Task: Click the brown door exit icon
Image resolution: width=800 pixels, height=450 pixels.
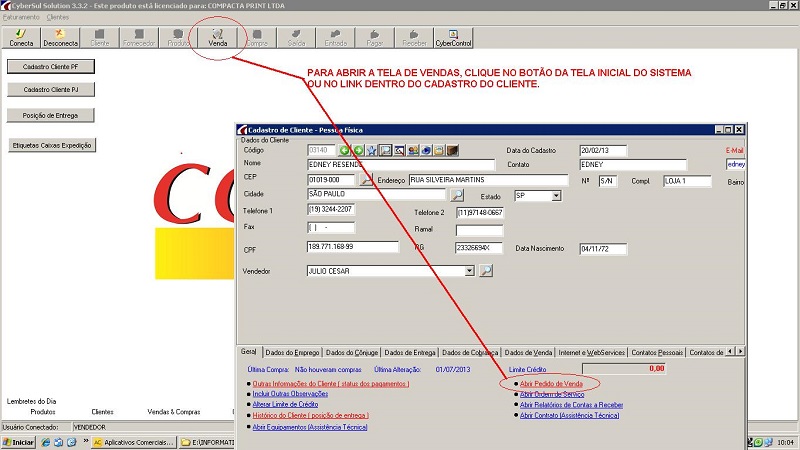Action: 453,151
